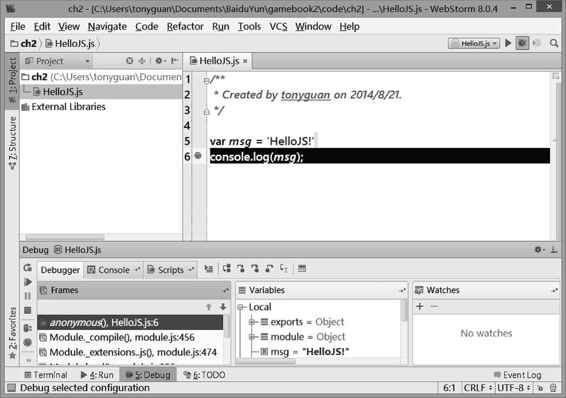Expand the exports Object variable
Image resolution: width=566 pixels, height=398 pixels.
[x=252, y=322]
